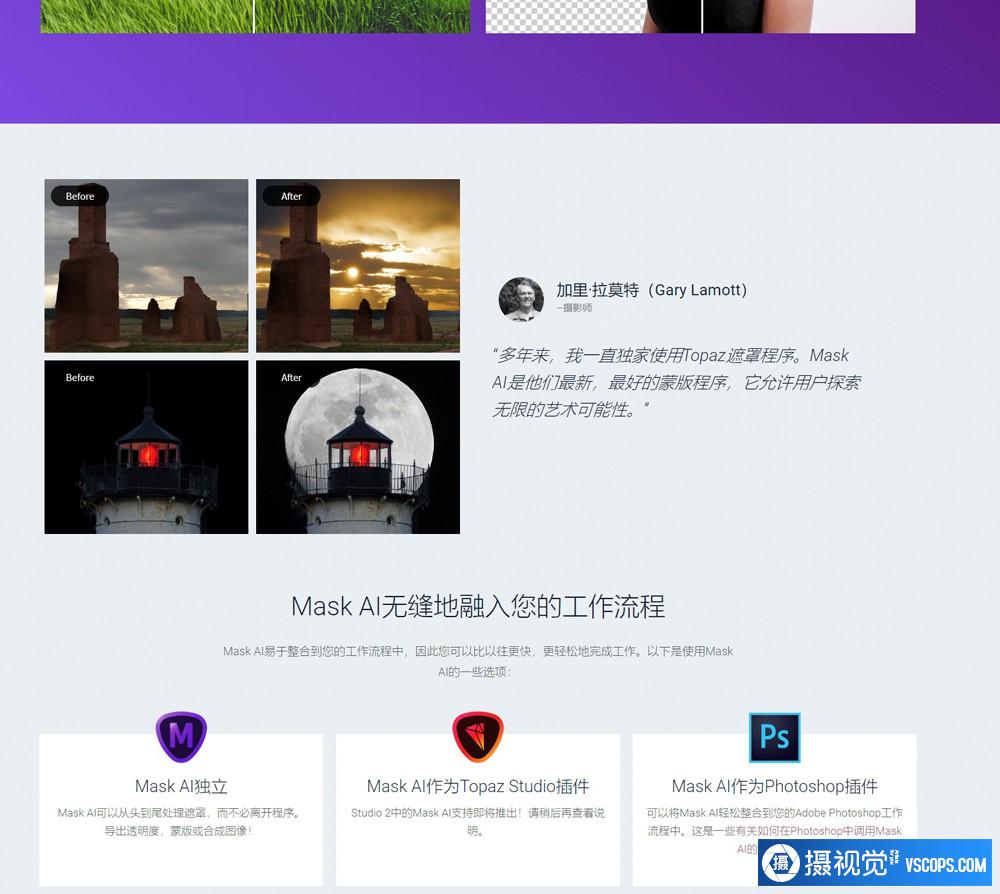Click the Gary Lamott quote about Topaz遮罩程序
This screenshot has width=1000, height=894.
point(676,382)
